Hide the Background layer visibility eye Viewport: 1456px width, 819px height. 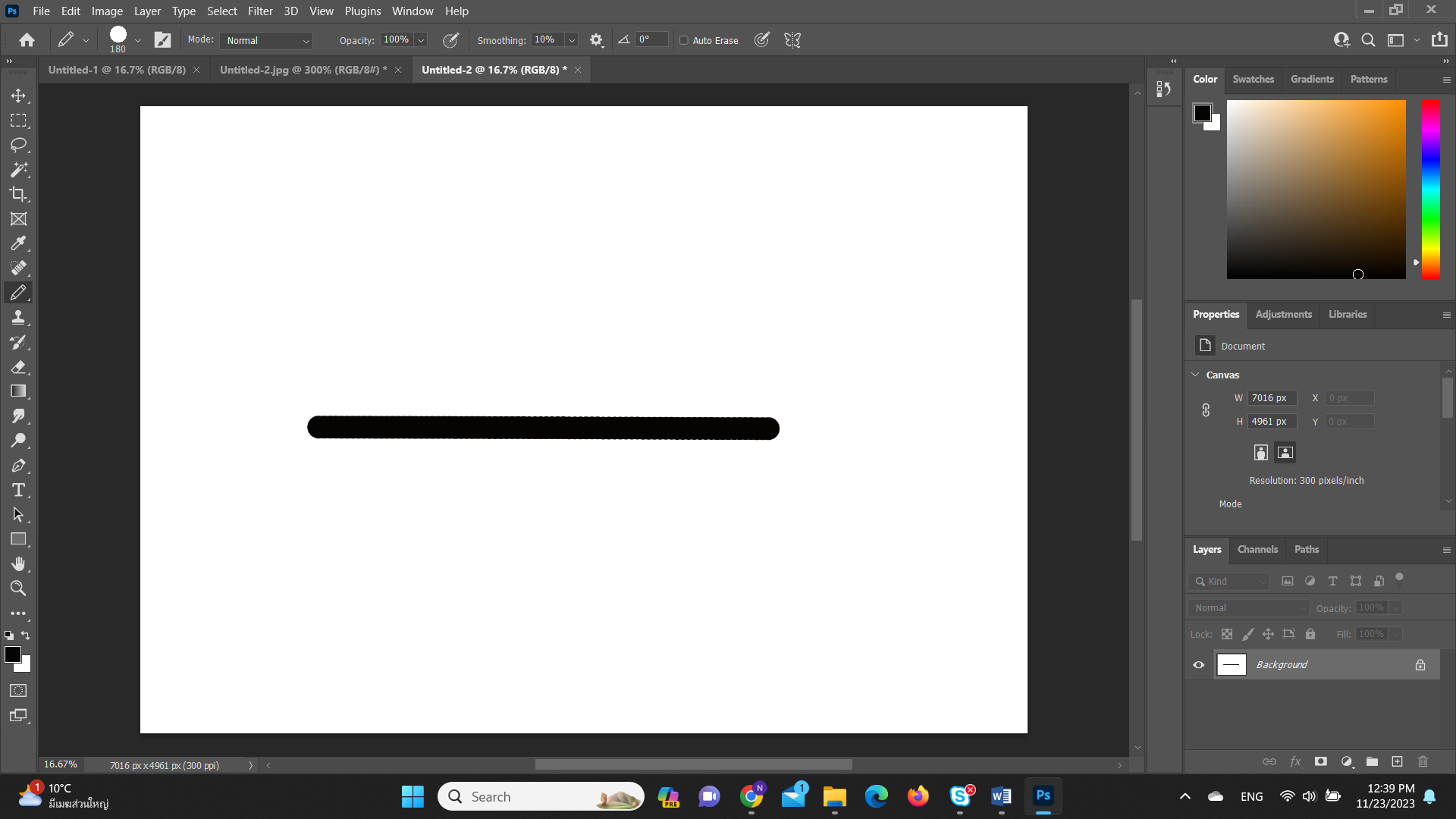[x=1199, y=665]
